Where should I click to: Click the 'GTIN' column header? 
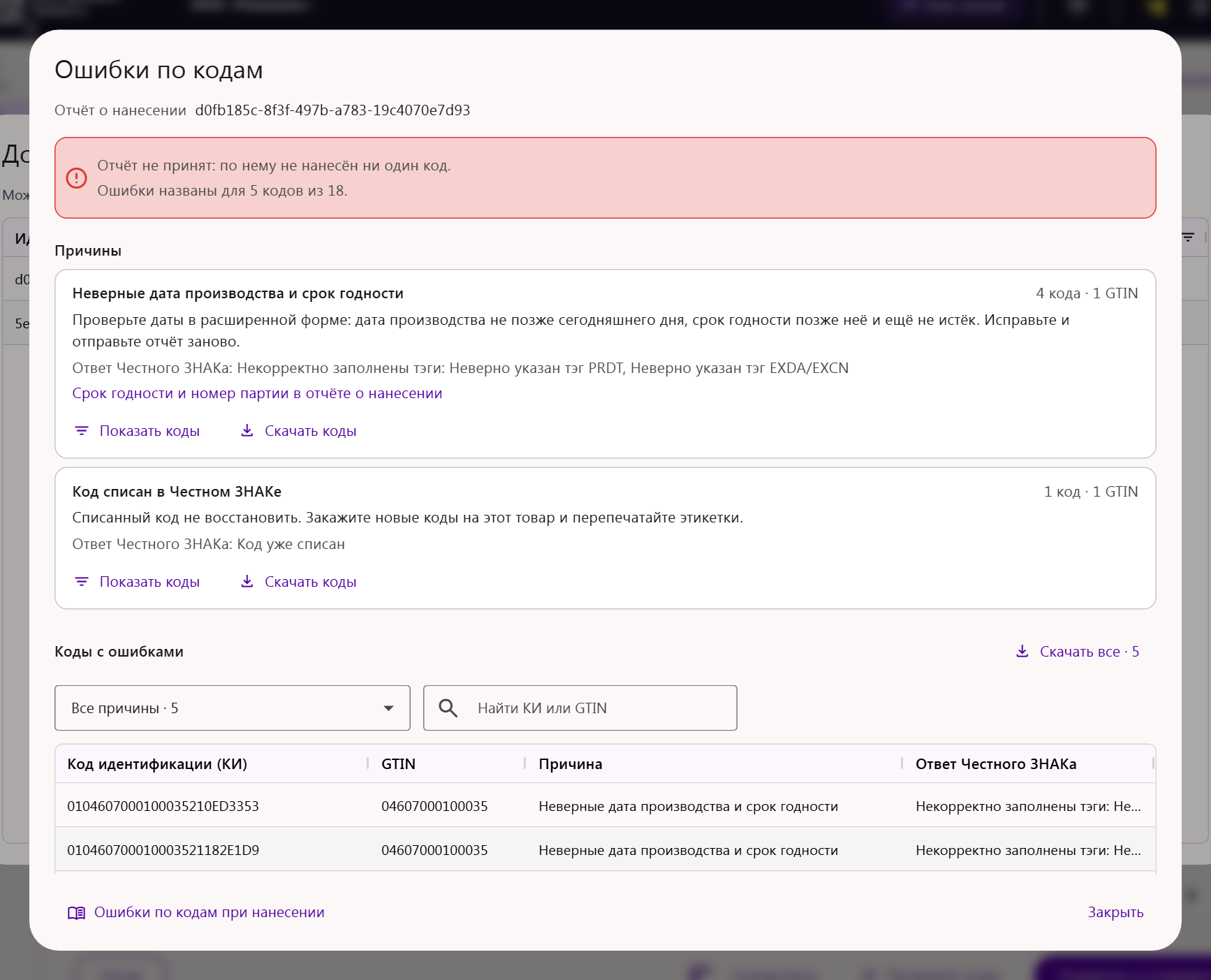398,764
